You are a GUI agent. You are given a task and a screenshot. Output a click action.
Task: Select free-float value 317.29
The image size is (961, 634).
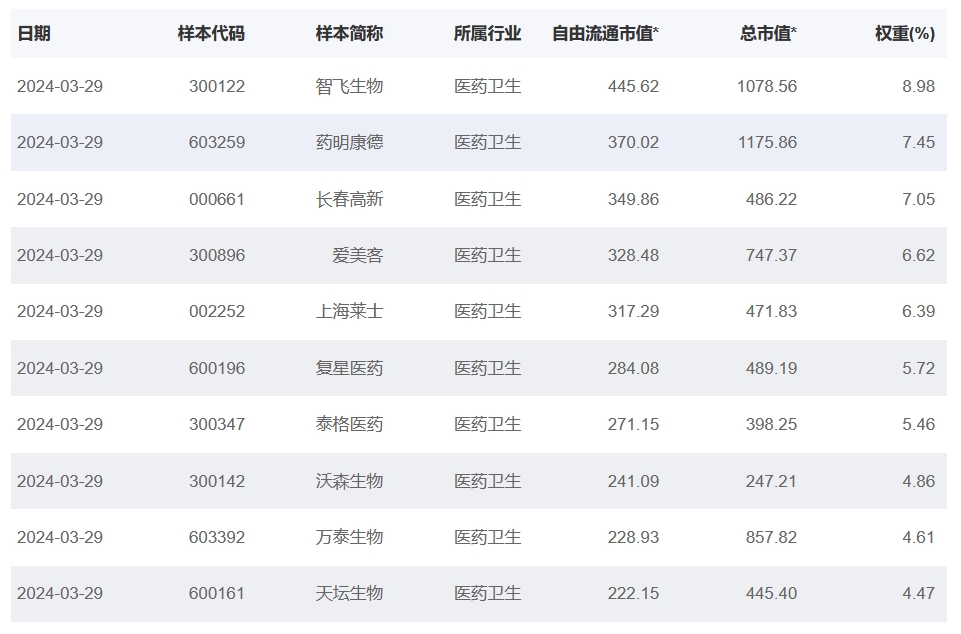click(634, 311)
